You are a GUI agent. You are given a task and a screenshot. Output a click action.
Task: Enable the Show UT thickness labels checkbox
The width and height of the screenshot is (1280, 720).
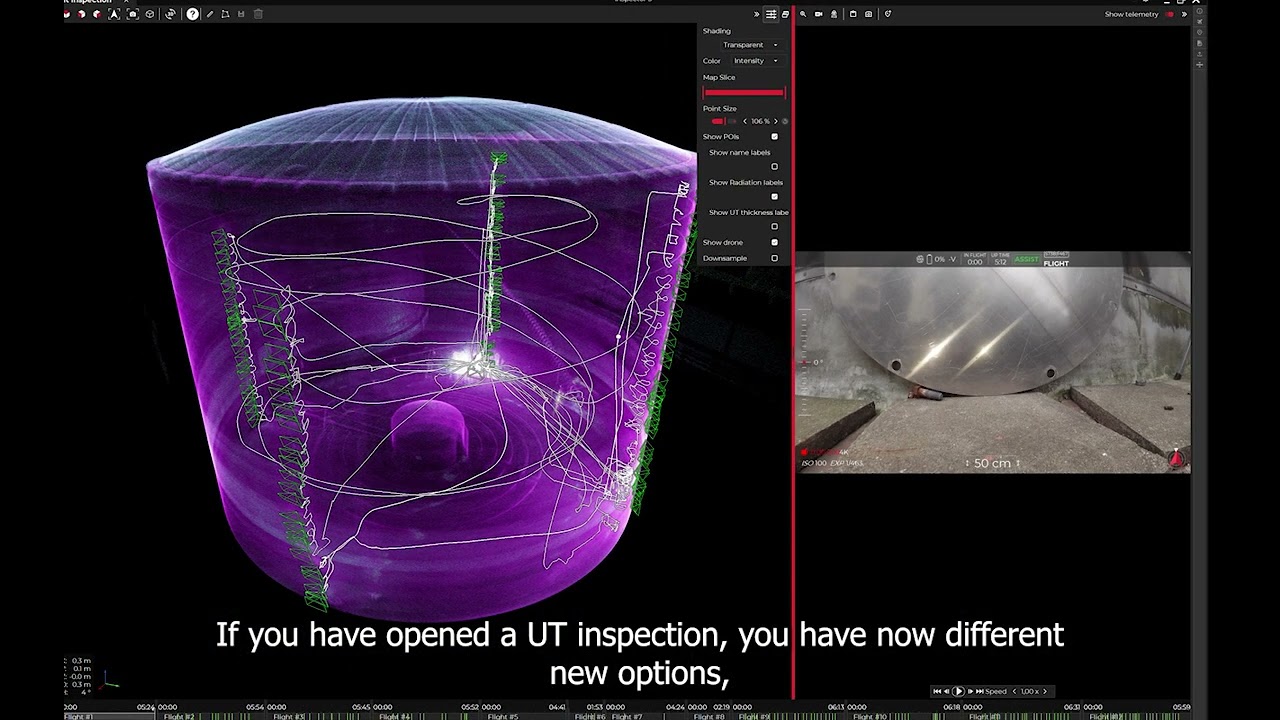pos(774,226)
